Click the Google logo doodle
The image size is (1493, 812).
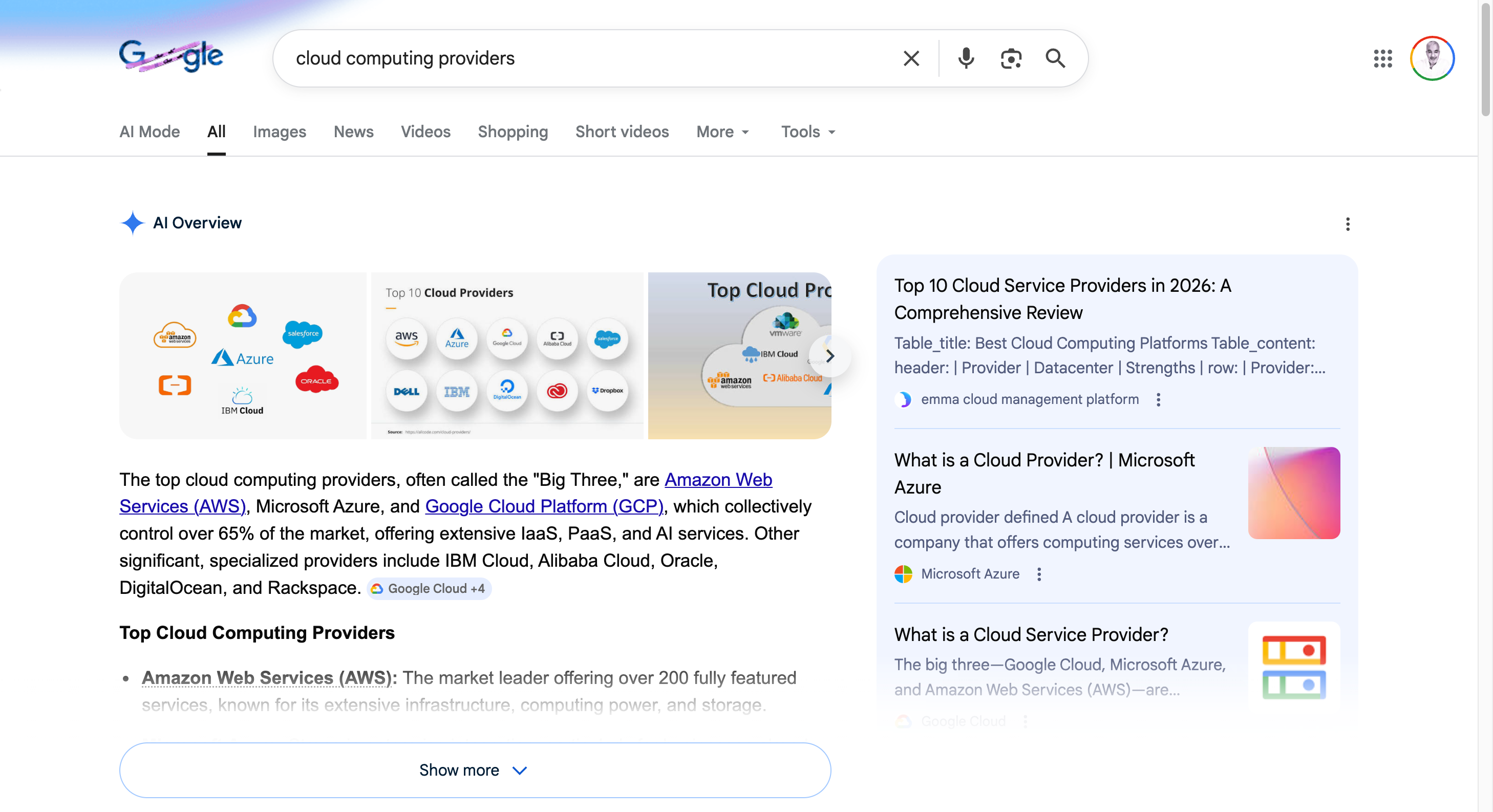coord(171,56)
